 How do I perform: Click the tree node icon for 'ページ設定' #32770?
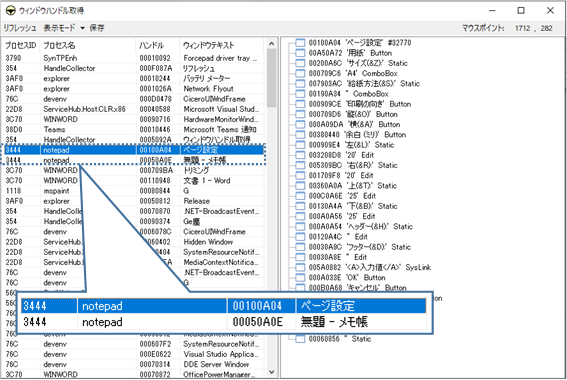pos(300,43)
